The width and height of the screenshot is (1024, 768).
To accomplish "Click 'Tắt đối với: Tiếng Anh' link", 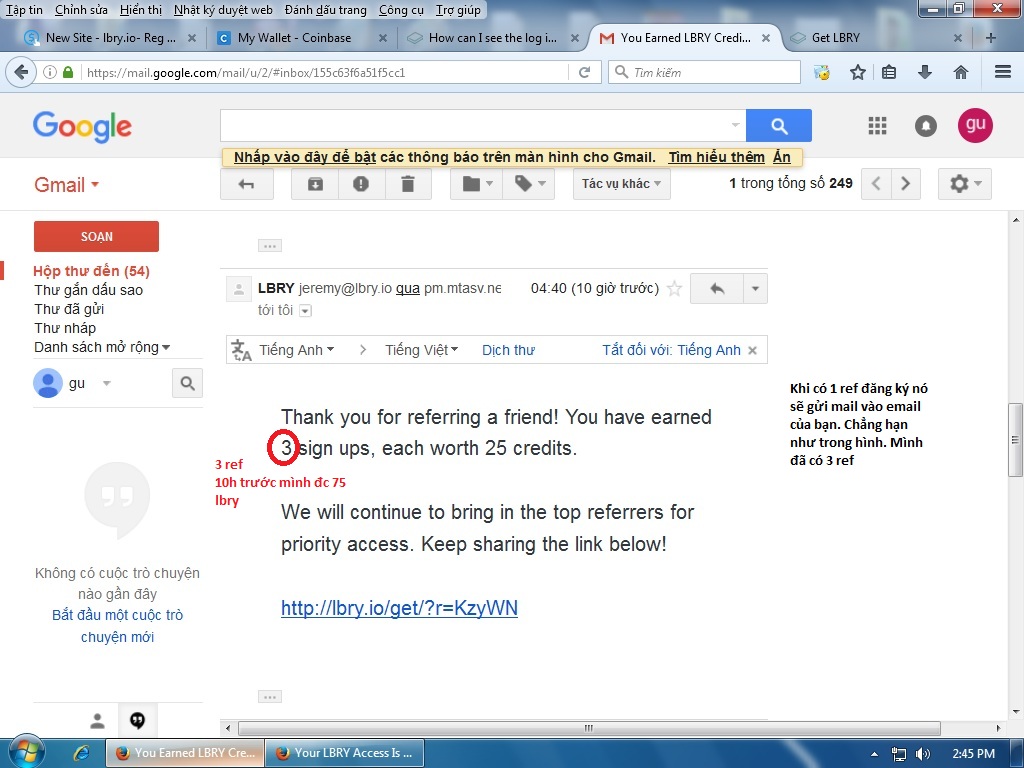I will click(x=671, y=350).
